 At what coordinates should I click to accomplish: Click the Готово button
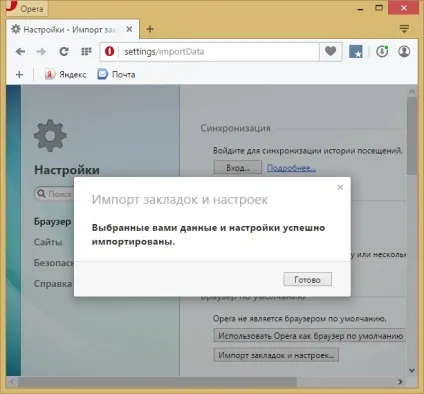point(307,279)
